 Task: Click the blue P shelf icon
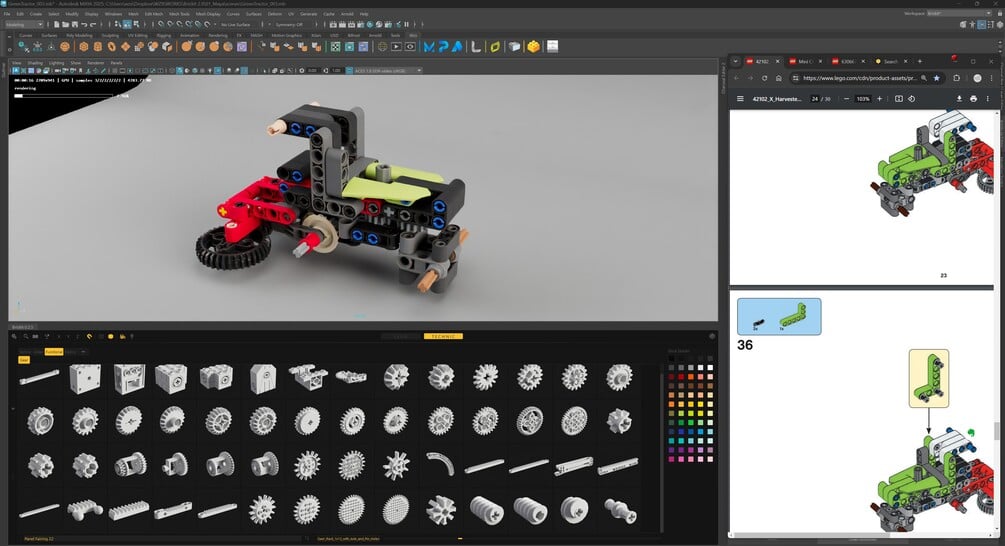click(443, 47)
